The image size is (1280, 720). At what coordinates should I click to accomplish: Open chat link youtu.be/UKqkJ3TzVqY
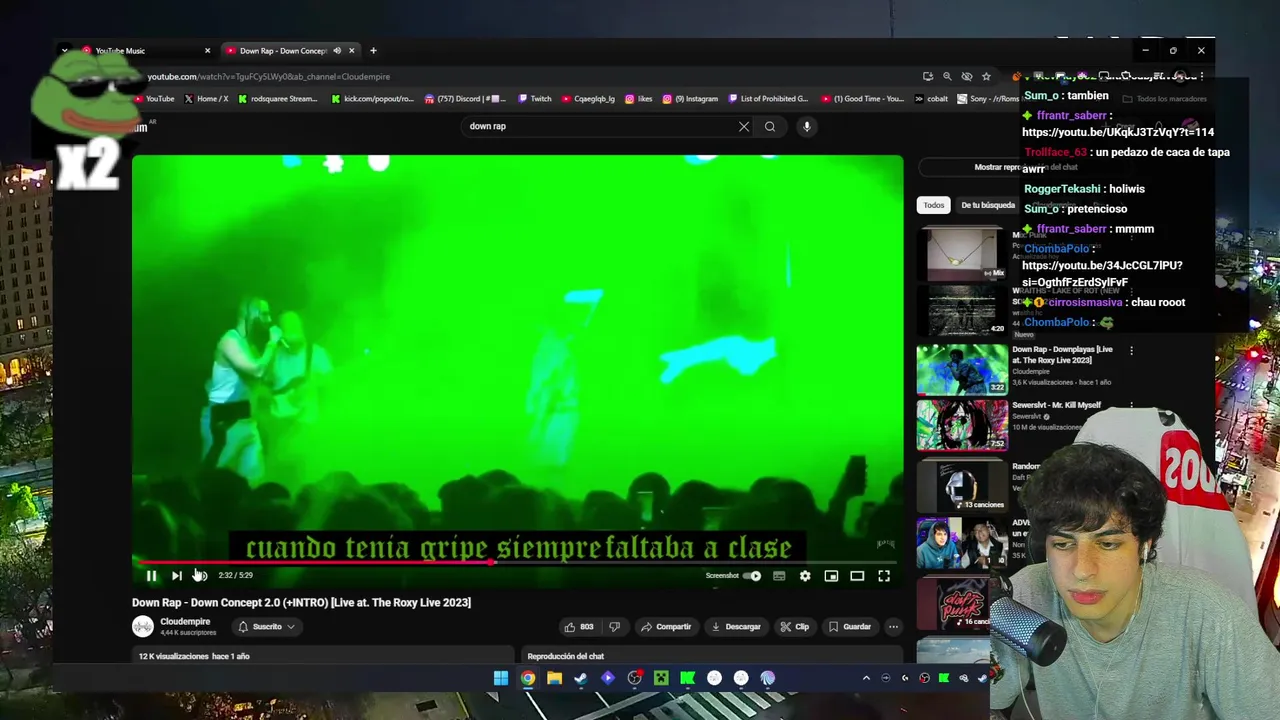tap(1118, 132)
